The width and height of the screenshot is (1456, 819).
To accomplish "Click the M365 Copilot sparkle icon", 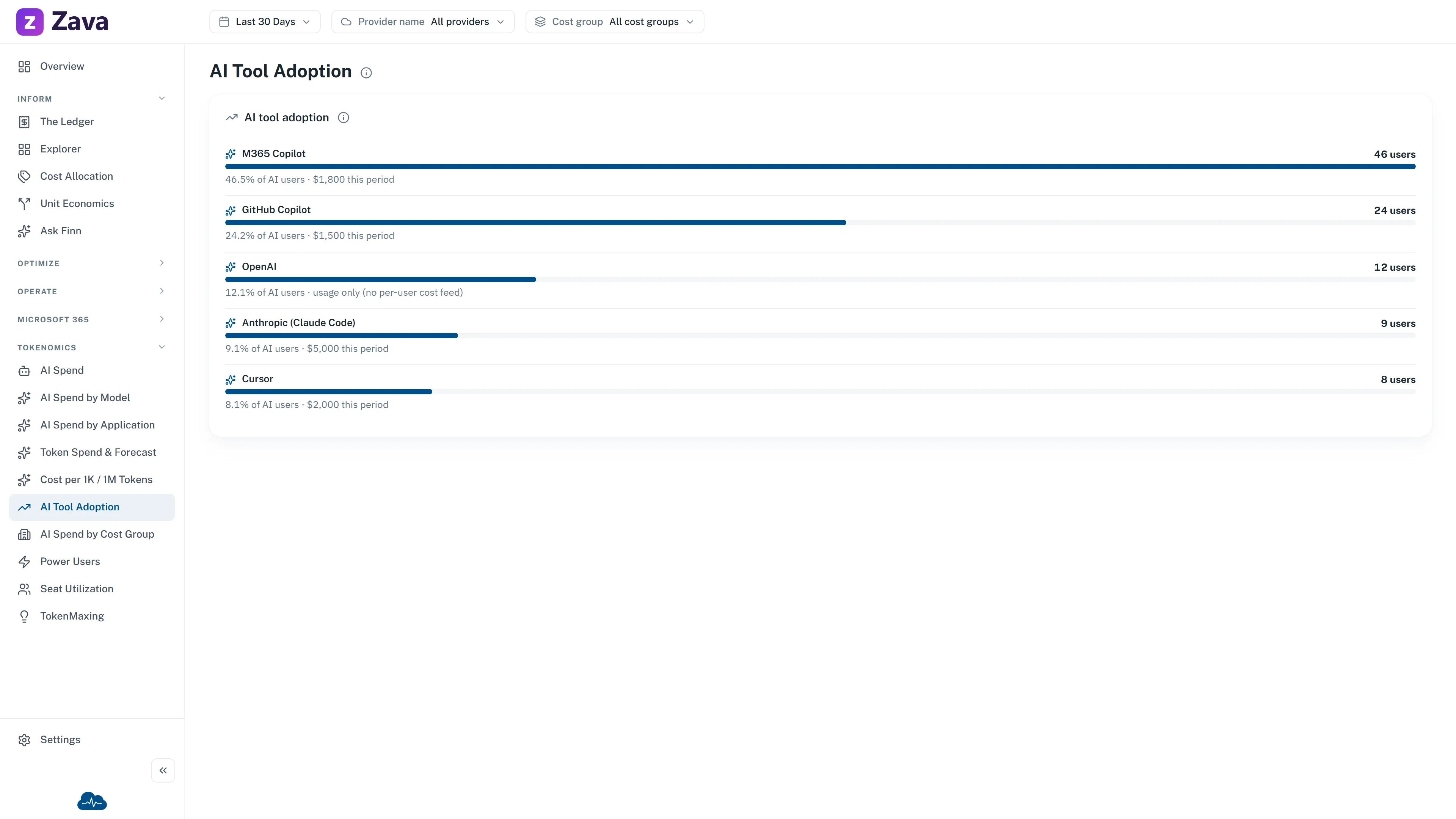I will [231, 154].
